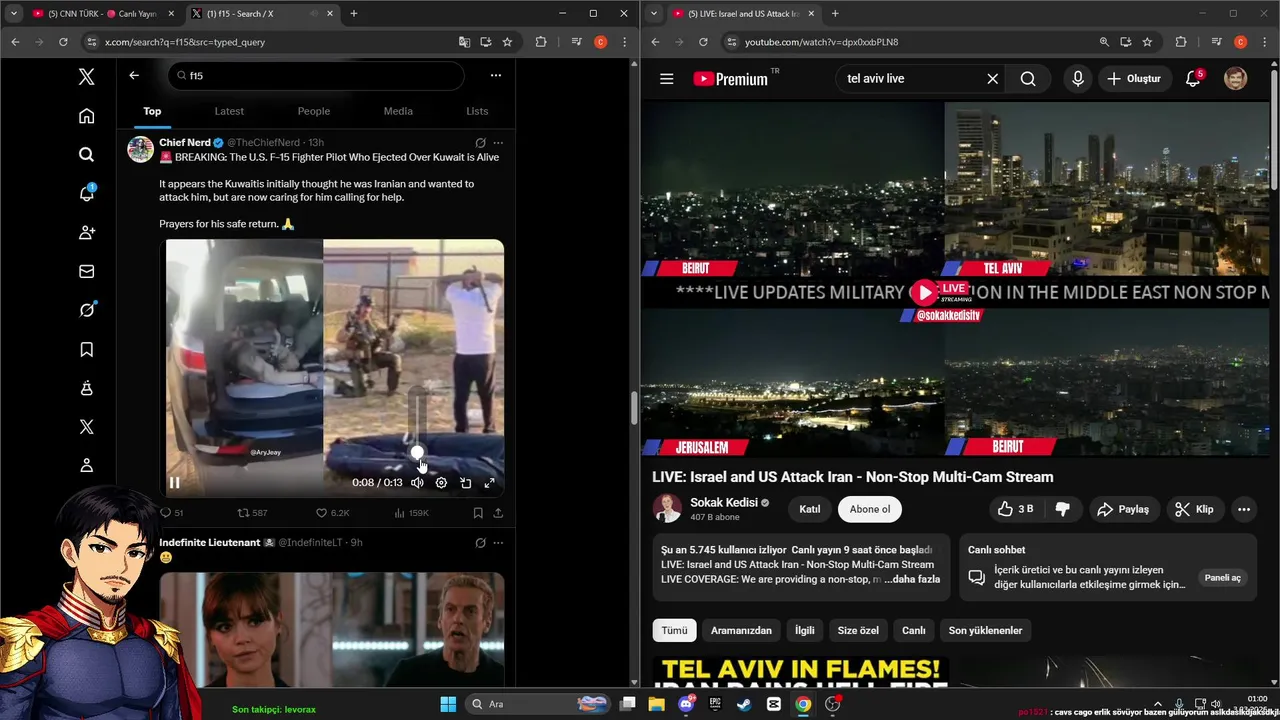1280x720 pixels.
Task: Open video settings gear on the tweet video
Action: (x=441, y=483)
